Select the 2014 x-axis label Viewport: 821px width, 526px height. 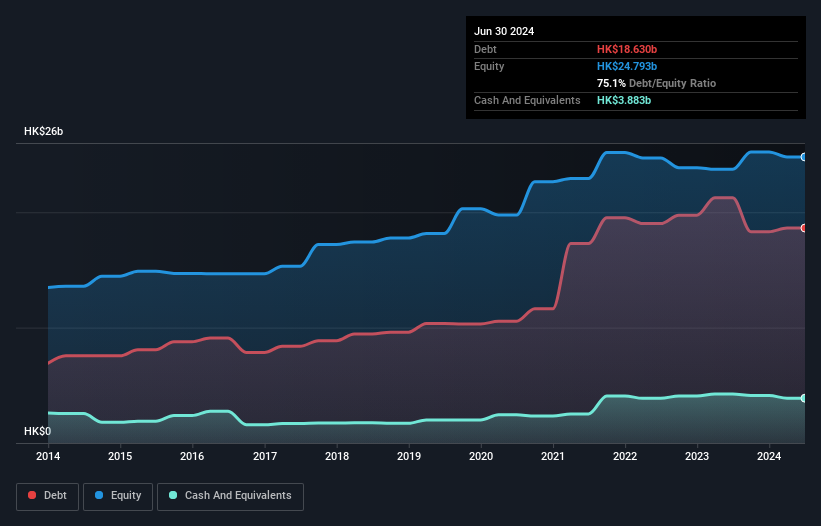pos(48,457)
